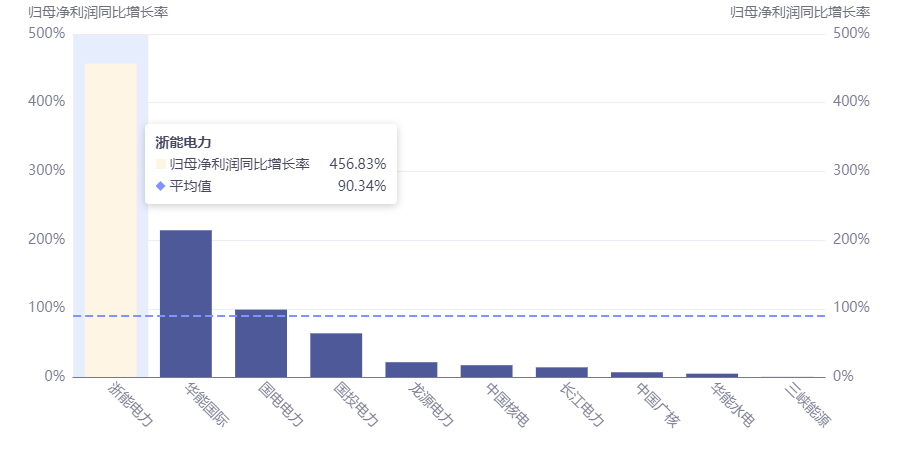The image size is (909, 452).
Task: Click the 三峡能源 x-axis label
Action: [x=808, y=404]
